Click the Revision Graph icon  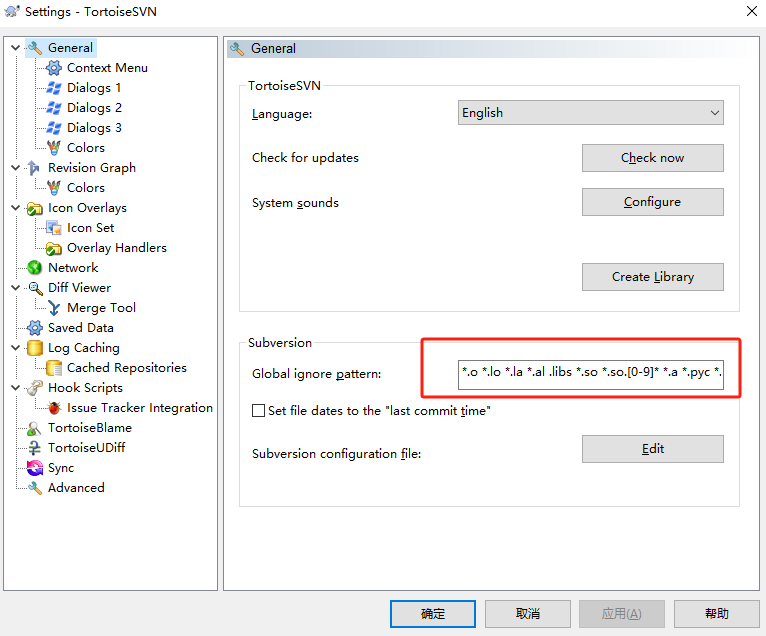tap(34, 168)
